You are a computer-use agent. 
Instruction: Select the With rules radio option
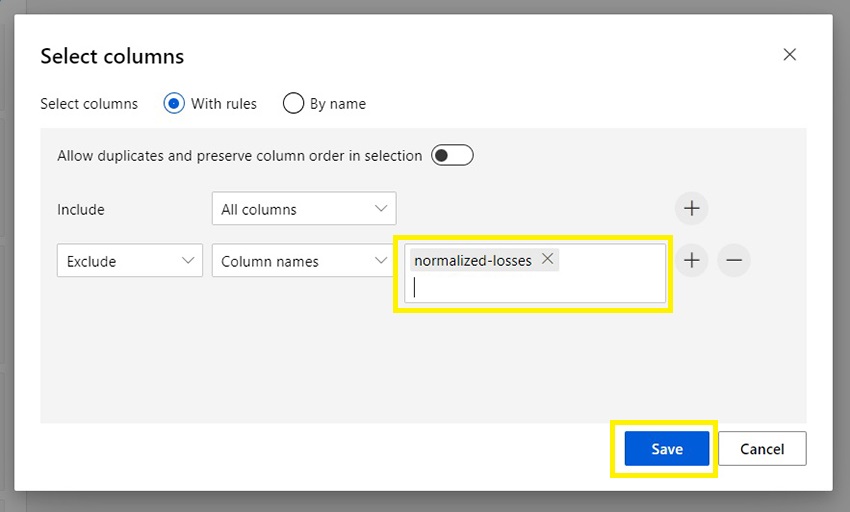175,103
